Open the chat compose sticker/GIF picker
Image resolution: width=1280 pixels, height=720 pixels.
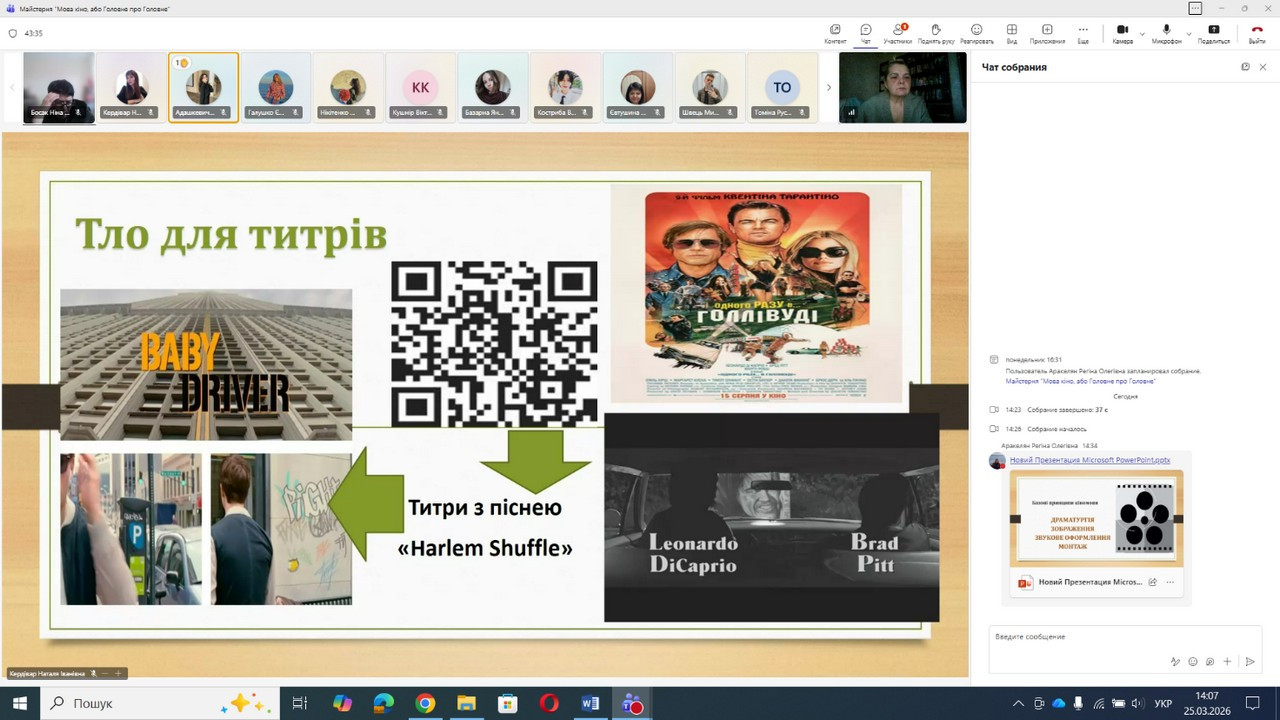(x=1210, y=661)
